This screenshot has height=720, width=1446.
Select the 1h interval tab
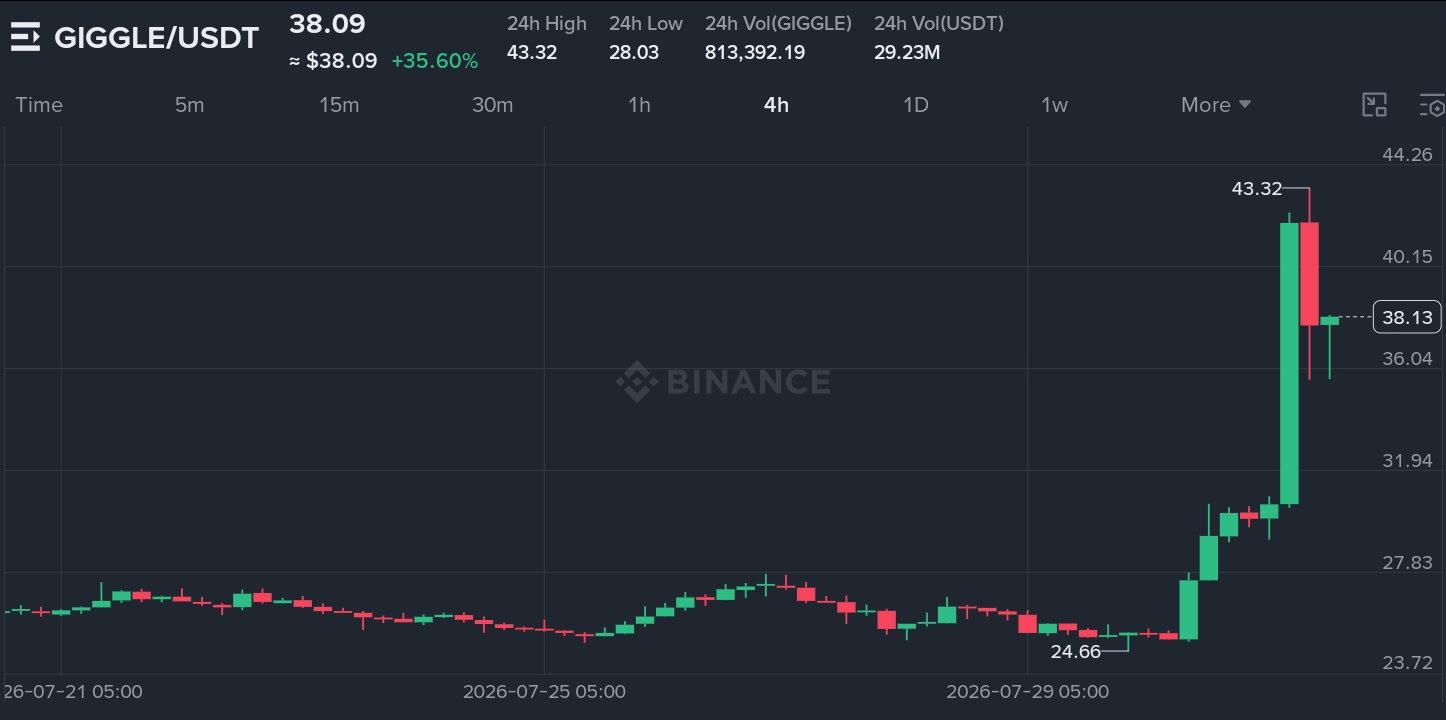pos(639,105)
